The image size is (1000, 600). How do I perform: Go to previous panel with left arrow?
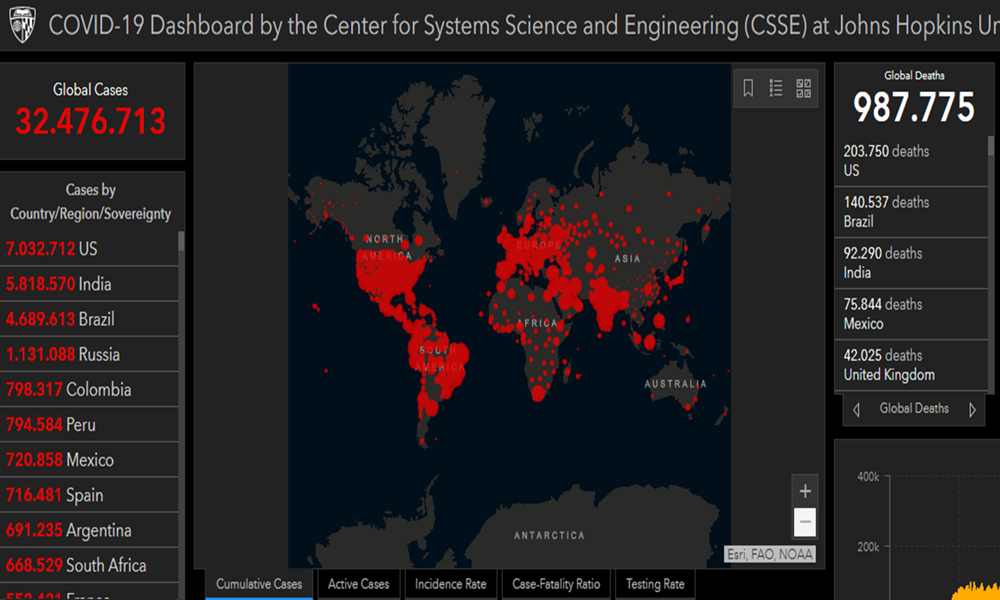856,409
